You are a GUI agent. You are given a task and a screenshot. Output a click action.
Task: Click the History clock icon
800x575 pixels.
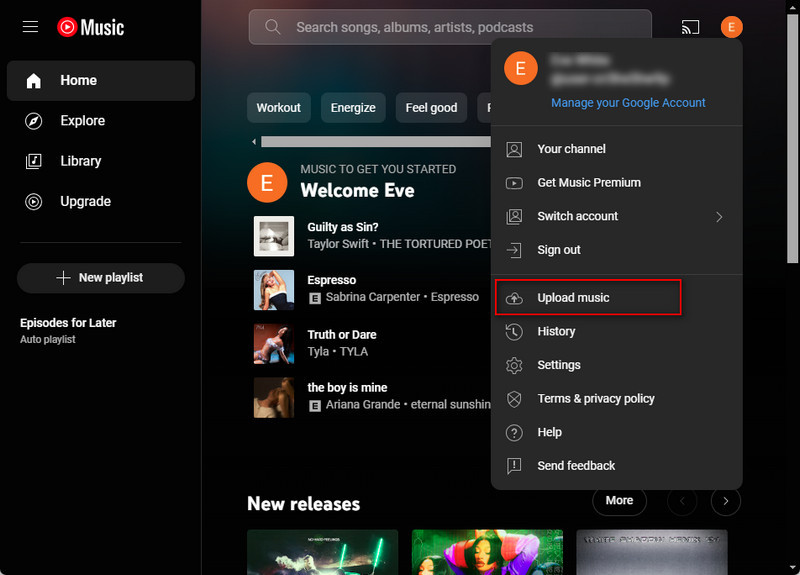point(514,332)
